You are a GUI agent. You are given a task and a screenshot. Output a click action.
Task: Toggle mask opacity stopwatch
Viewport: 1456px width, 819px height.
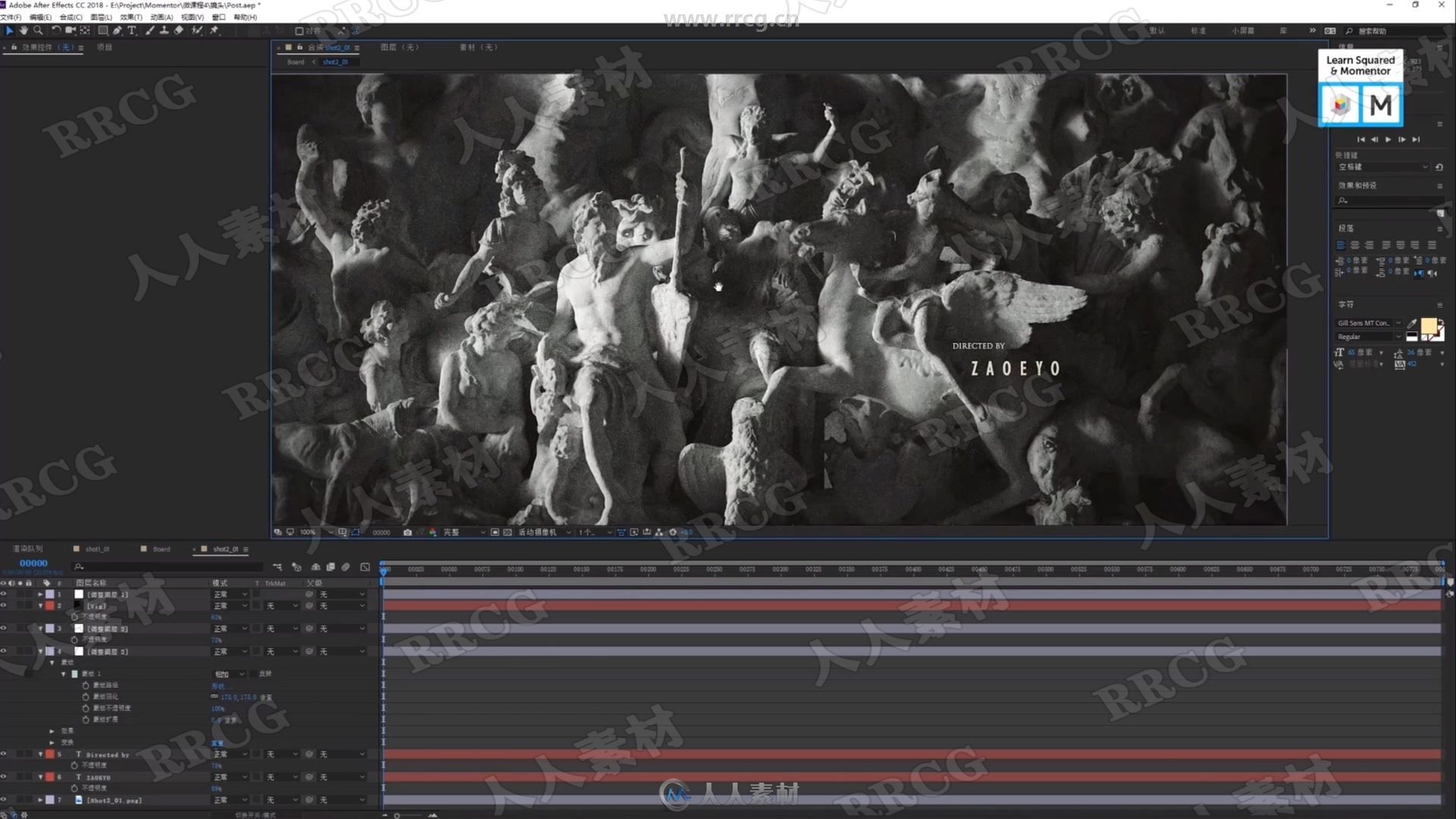point(86,708)
